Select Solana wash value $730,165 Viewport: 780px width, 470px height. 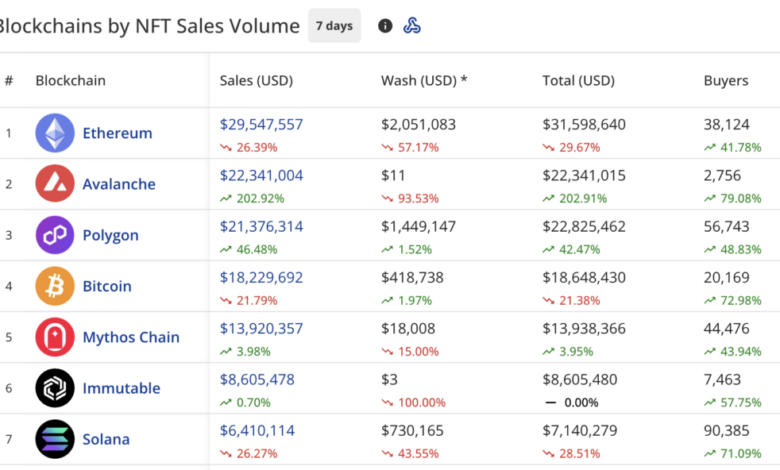tap(412, 431)
